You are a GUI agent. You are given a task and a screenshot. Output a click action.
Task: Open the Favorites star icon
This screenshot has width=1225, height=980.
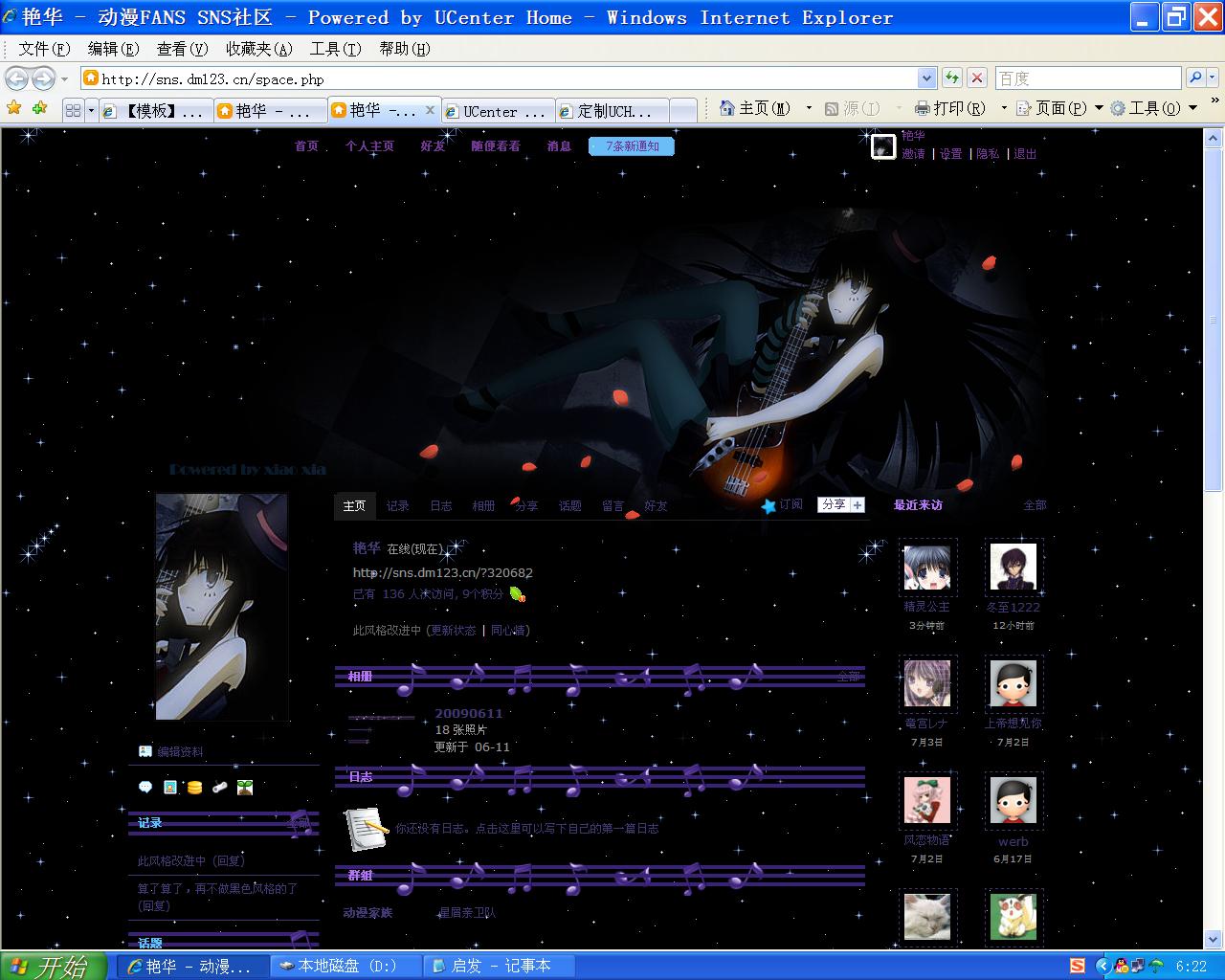click(x=13, y=108)
